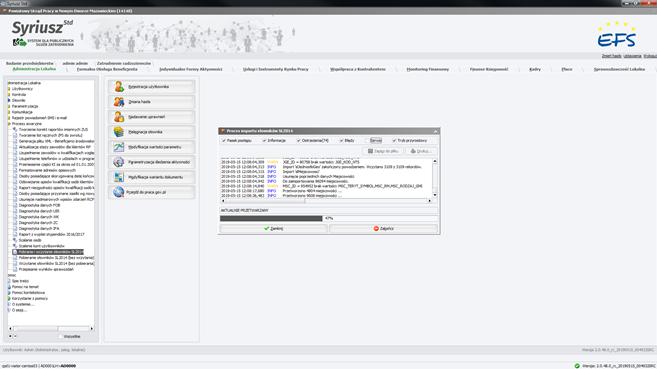
Task: Toggle the Pasek postępu checkbox
Action: [x=224, y=141]
